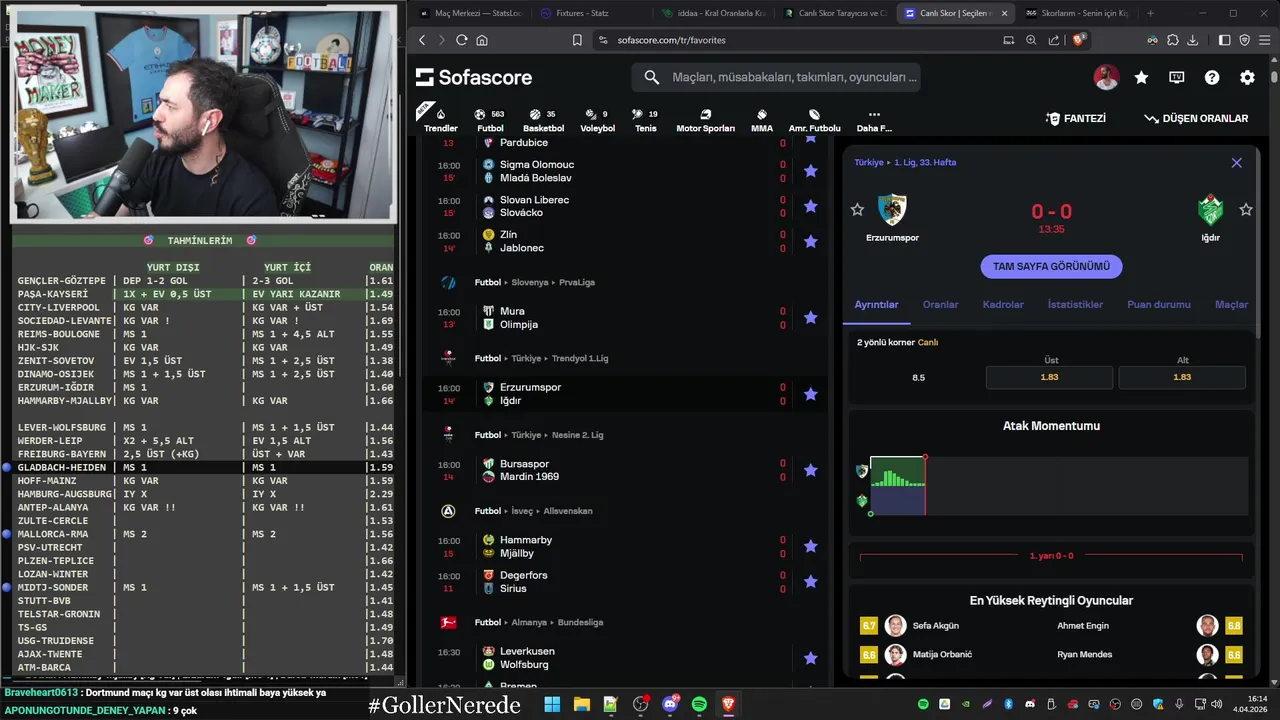Select the Futbol sport icon
The image size is (1280, 720).
click(x=490, y=120)
